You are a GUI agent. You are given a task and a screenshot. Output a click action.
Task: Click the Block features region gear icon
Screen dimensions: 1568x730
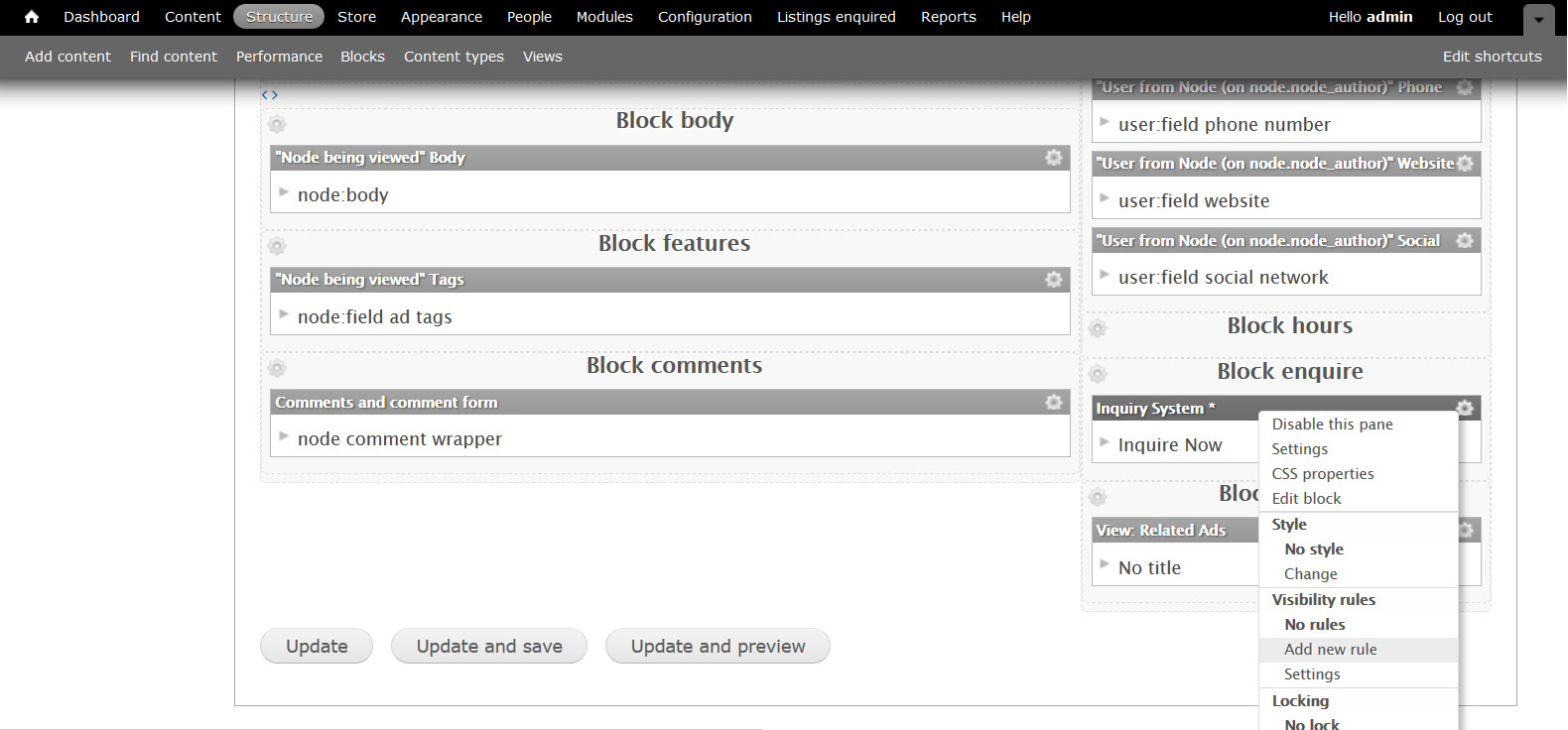click(277, 246)
